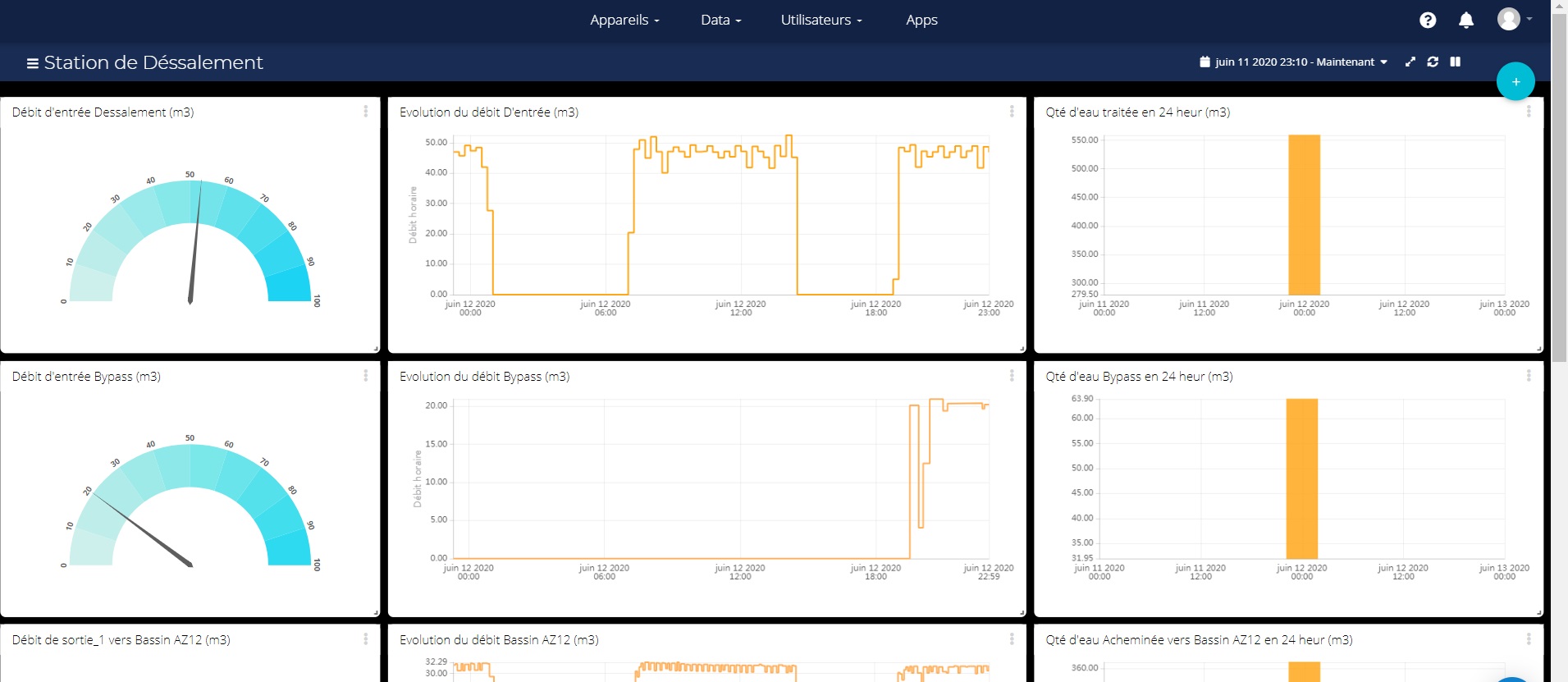Open options of Qté d'eau traitée widget
1568x682 pixels.
click(x=1529, y=112)
